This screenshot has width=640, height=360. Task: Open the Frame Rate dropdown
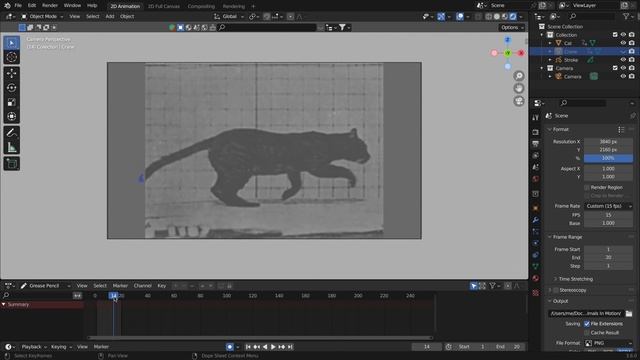pos(608,206)
